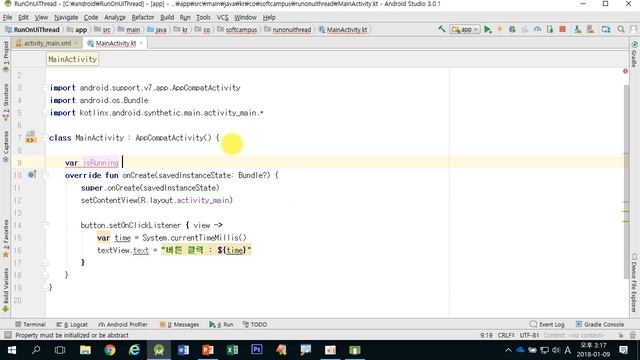Apply changes with the lightning bolt icon
Viewport: 640px width, 360px height.
coord(499,29)
